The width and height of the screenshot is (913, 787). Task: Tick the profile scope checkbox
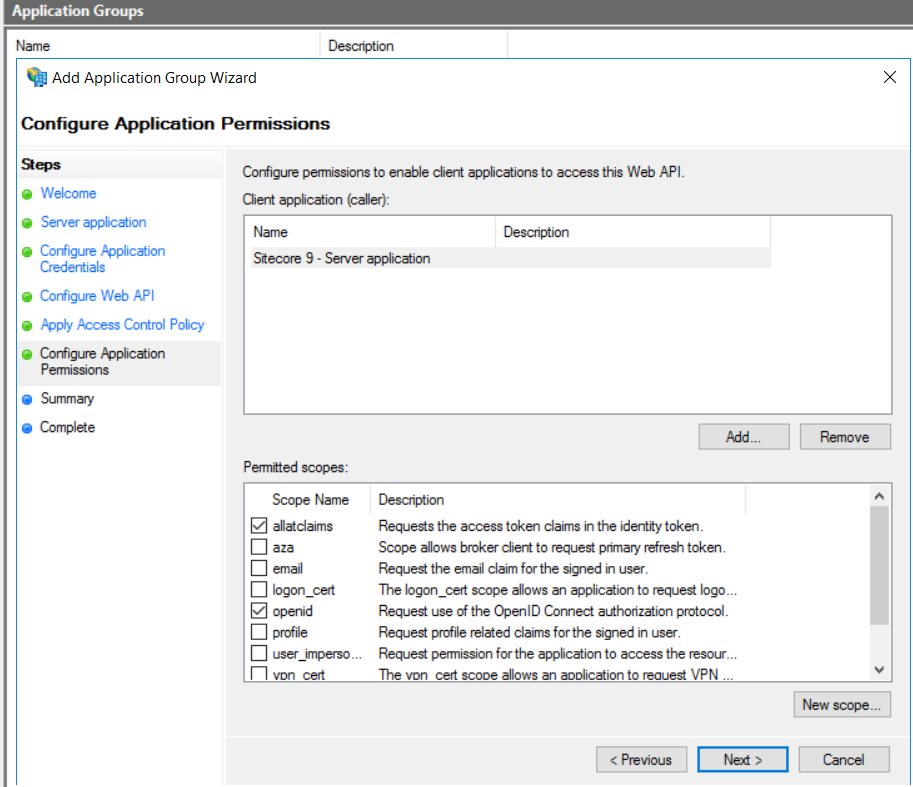[x=259, y=632]
